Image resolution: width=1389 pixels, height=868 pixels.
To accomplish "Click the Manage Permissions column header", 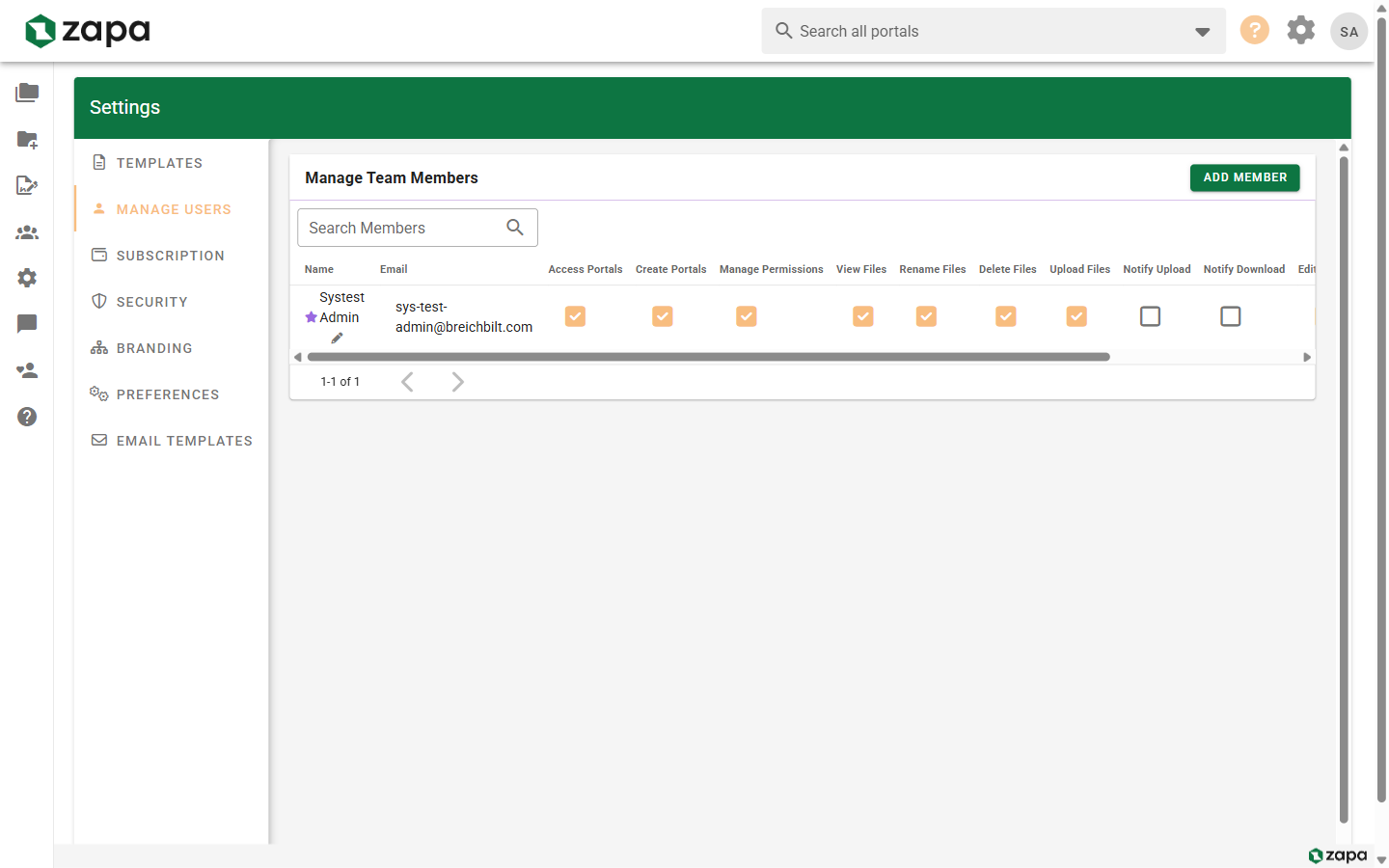I will [772, 269].
